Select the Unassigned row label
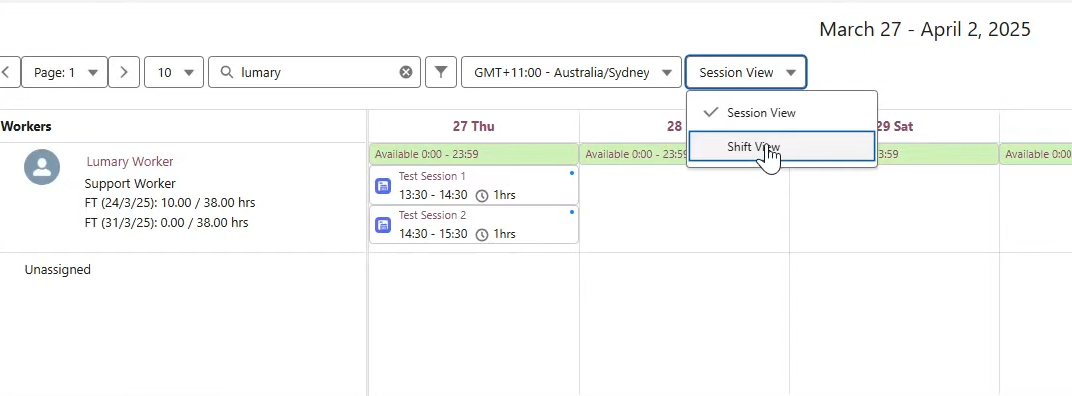This screenshot has width=1072, height=396. 57,269
